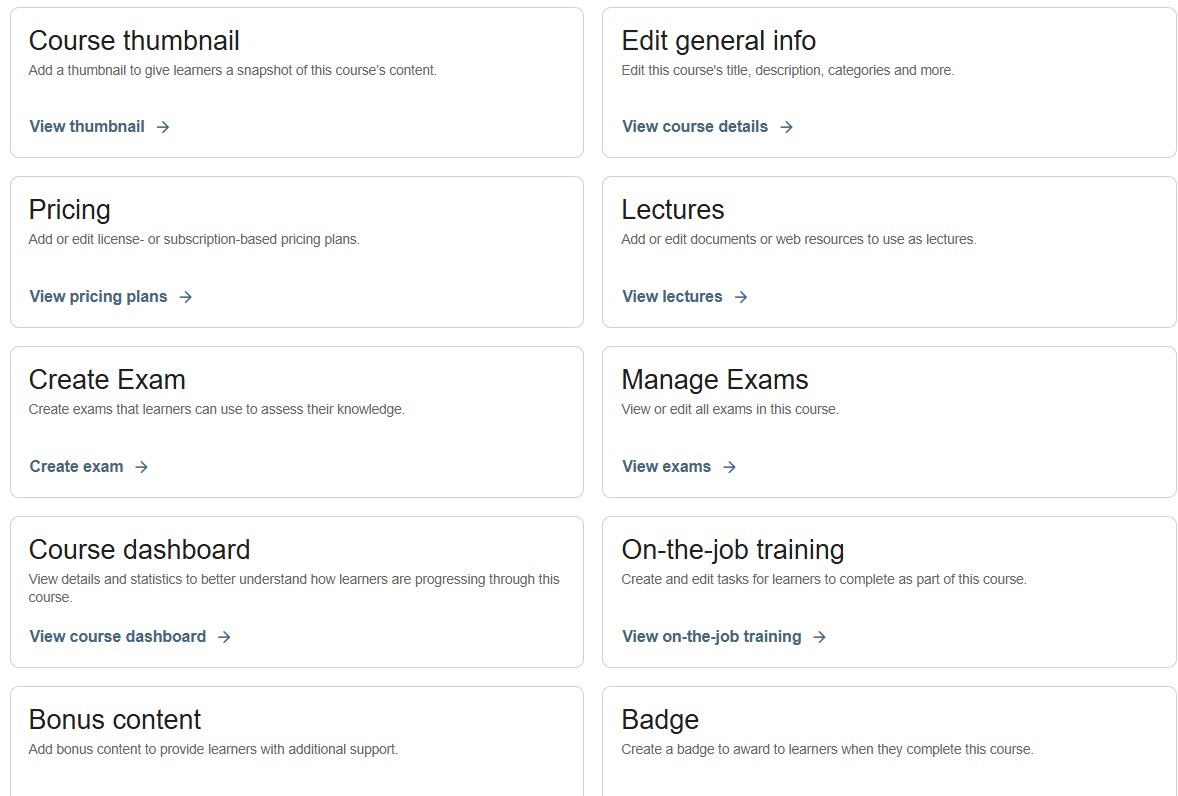Go to View pricing plans
1178x796 pixels.
tap(98, 297)
